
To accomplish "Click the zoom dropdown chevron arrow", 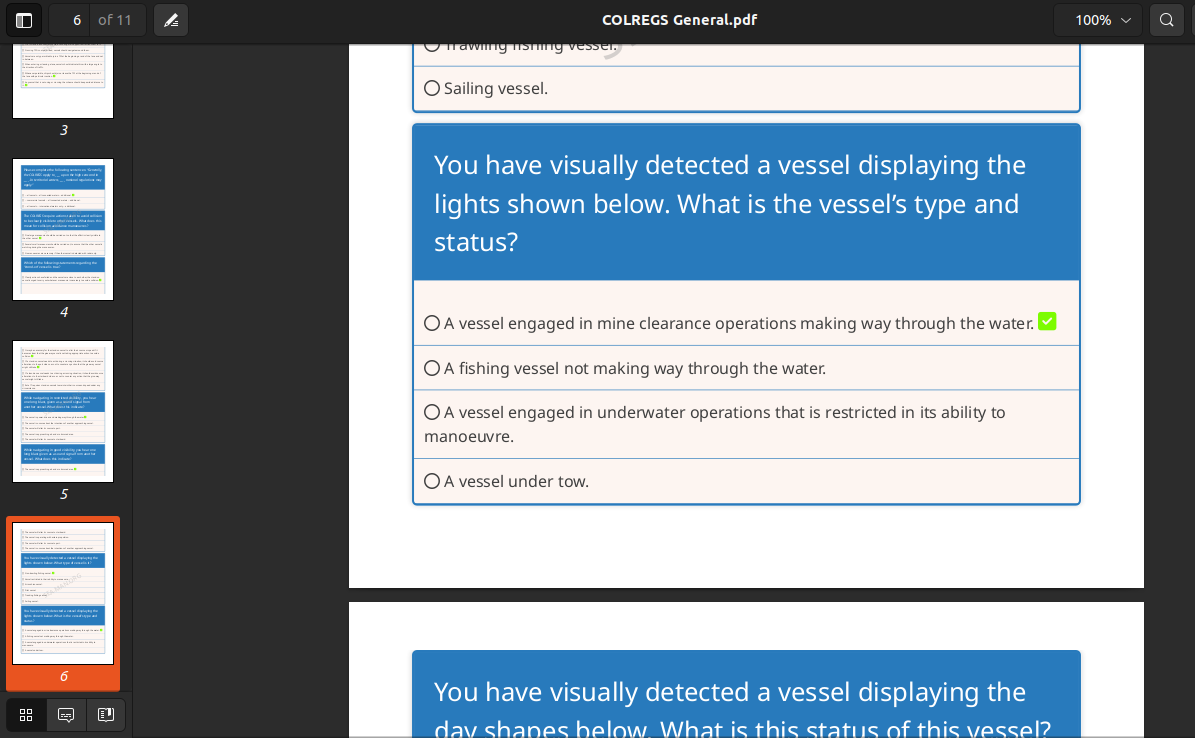I will click(x=1126, y=20).
